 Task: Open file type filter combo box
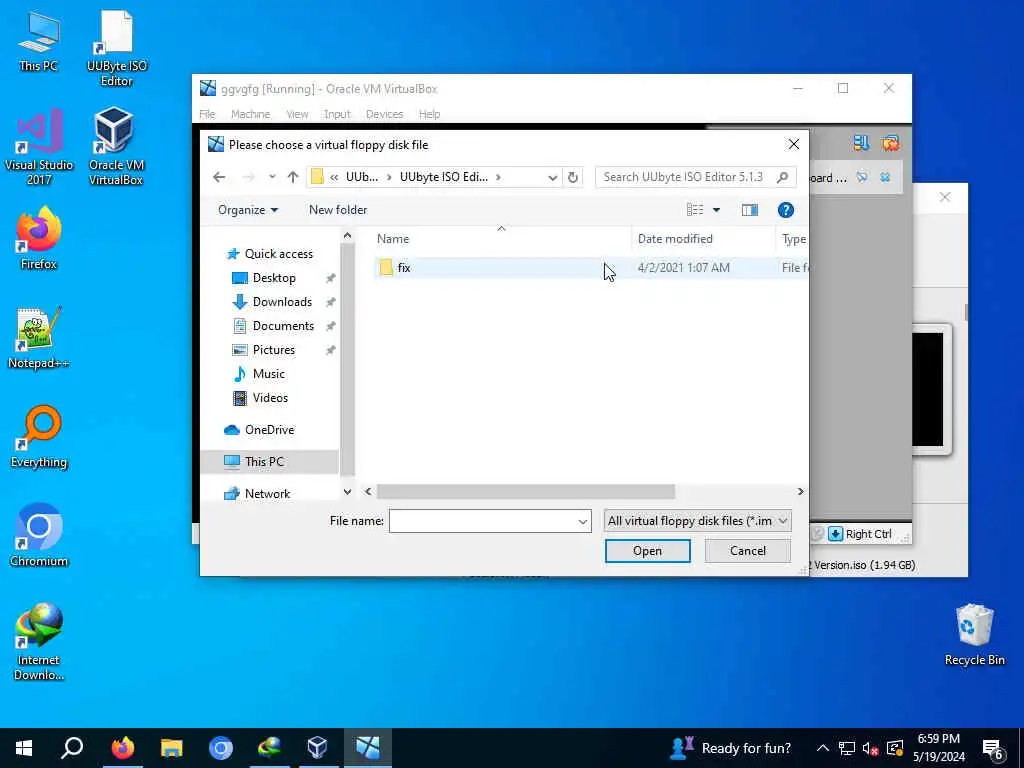click(x=697, y=521)
